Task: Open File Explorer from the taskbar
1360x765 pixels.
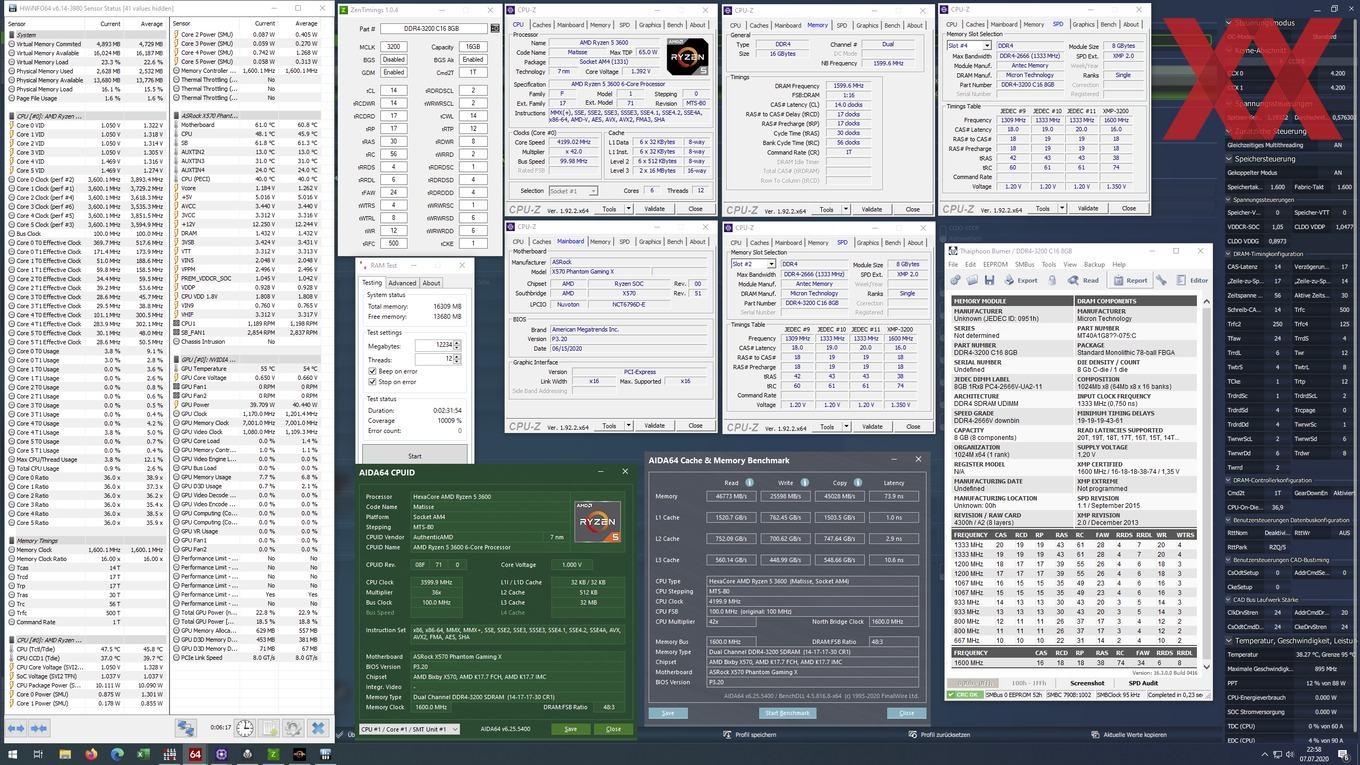Action: tap(65, 754)
